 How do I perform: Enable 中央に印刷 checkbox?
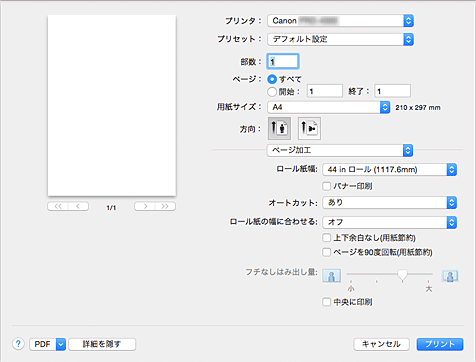point(326,302)
